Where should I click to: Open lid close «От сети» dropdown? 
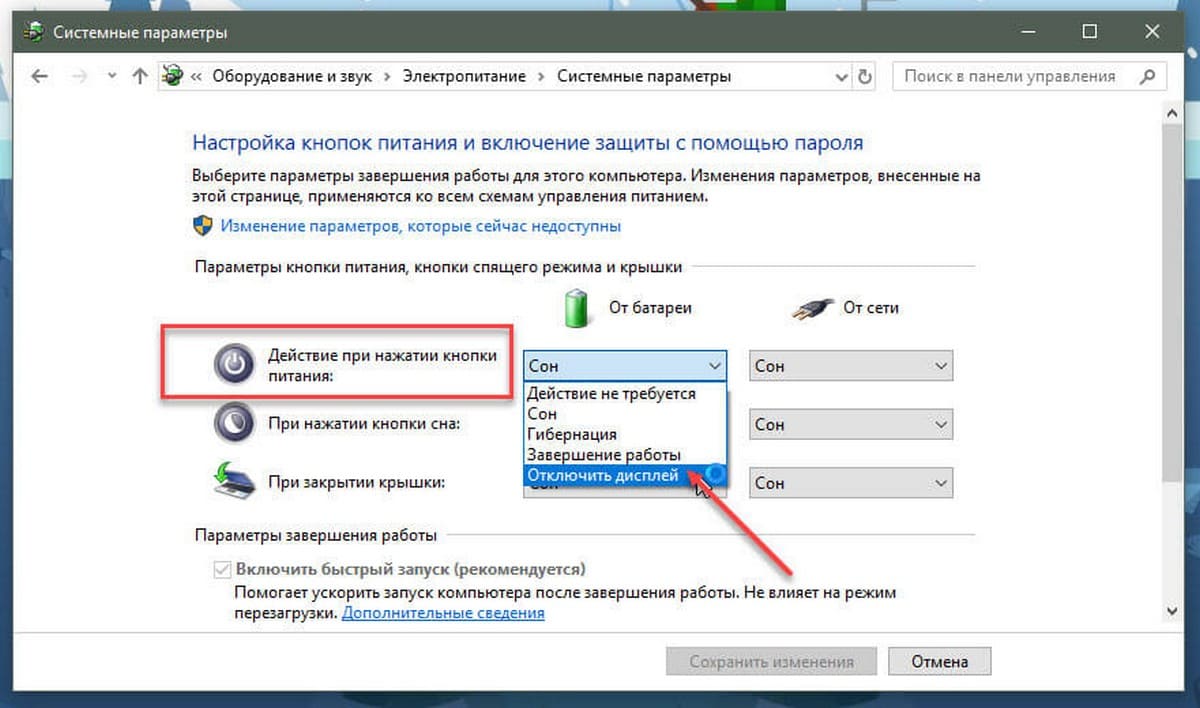851,482
